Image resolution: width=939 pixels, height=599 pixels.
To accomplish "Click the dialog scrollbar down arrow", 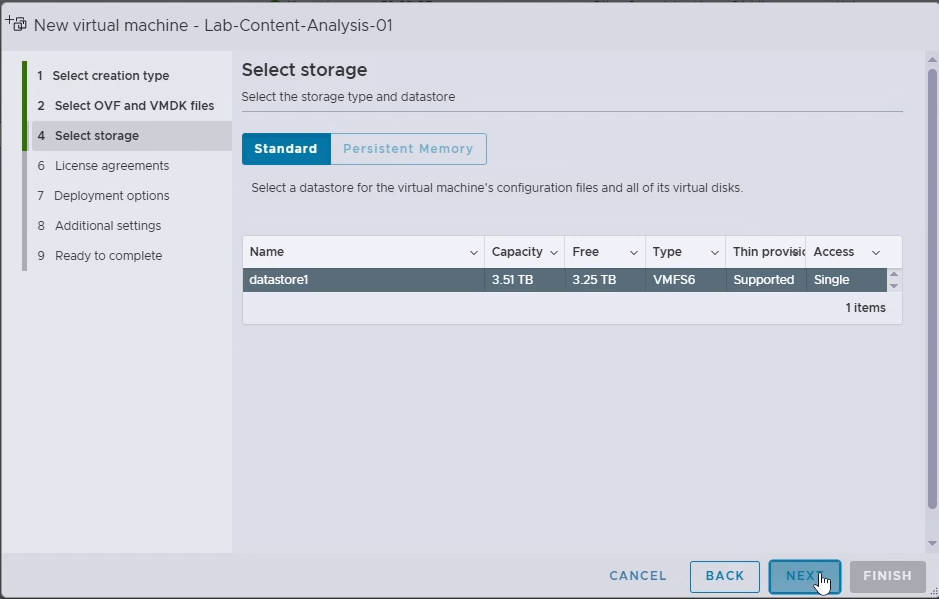I will 932,543.
